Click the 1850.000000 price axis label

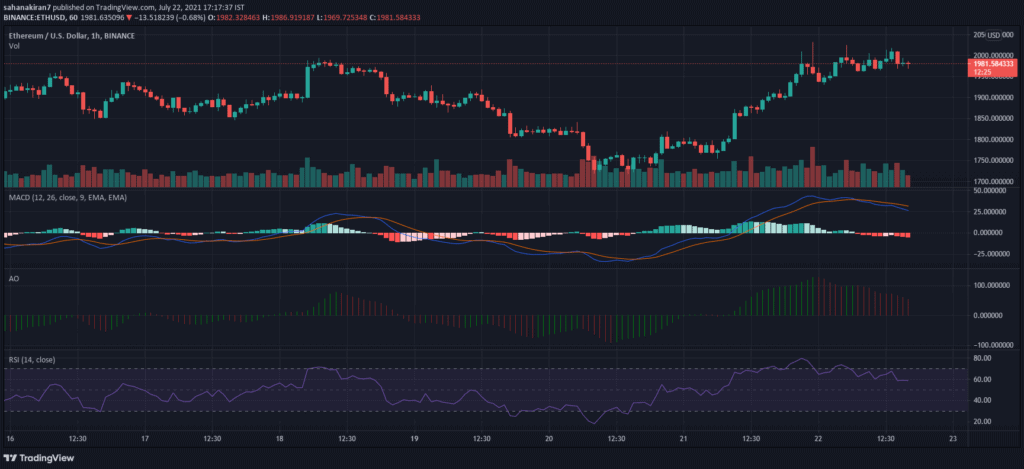pos(994,118)
